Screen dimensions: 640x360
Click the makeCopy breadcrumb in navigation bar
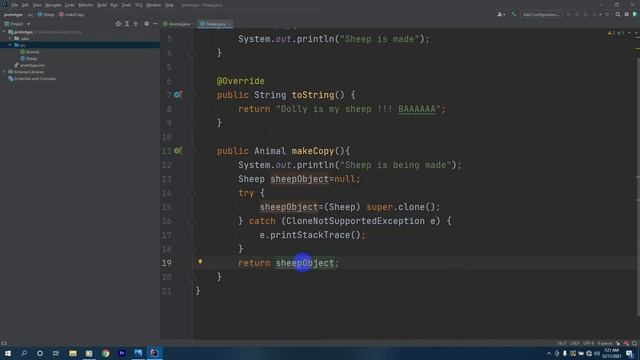(x=71, y=15)
